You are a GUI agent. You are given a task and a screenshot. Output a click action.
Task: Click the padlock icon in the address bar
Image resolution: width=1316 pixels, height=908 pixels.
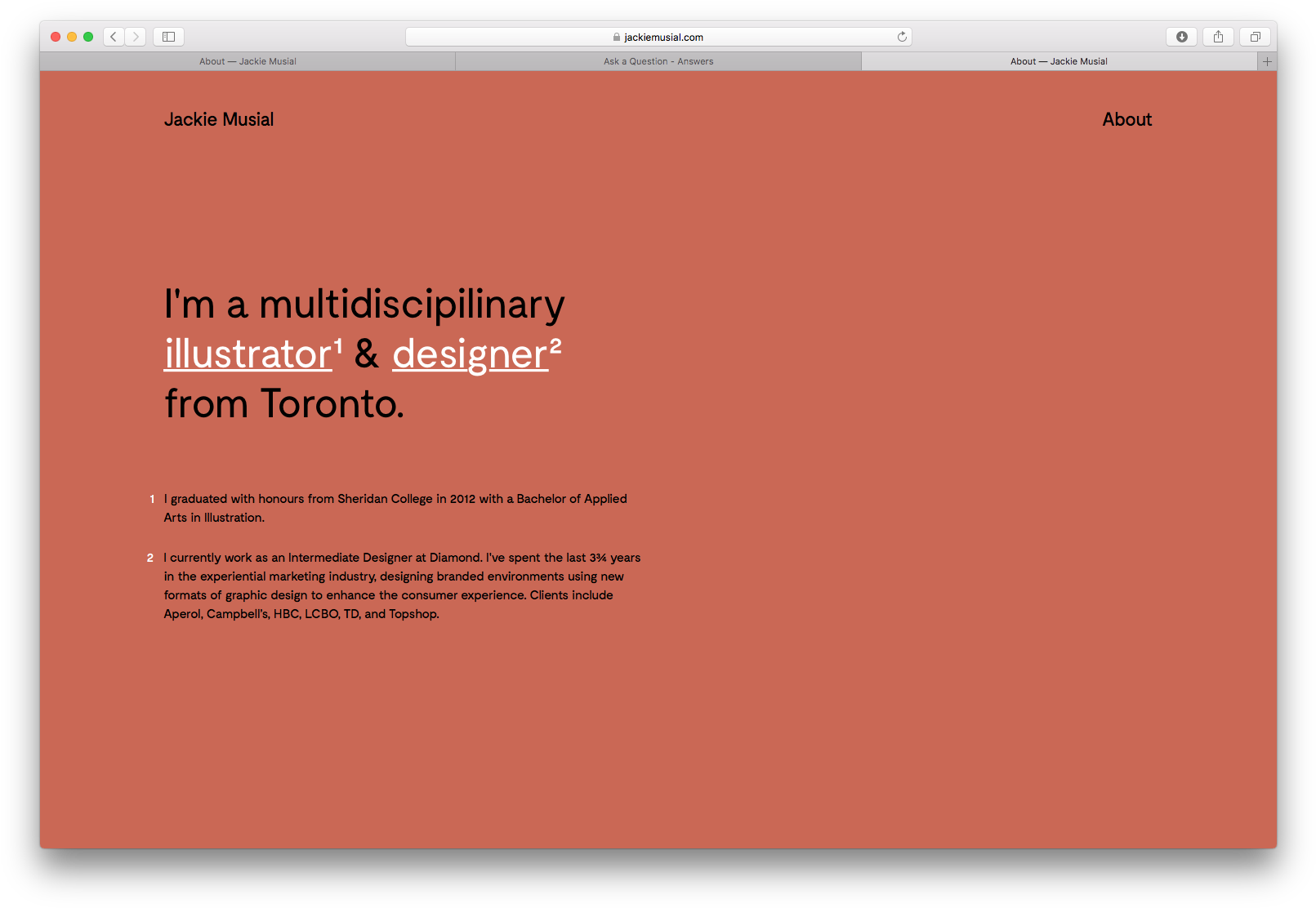point(617,38)
